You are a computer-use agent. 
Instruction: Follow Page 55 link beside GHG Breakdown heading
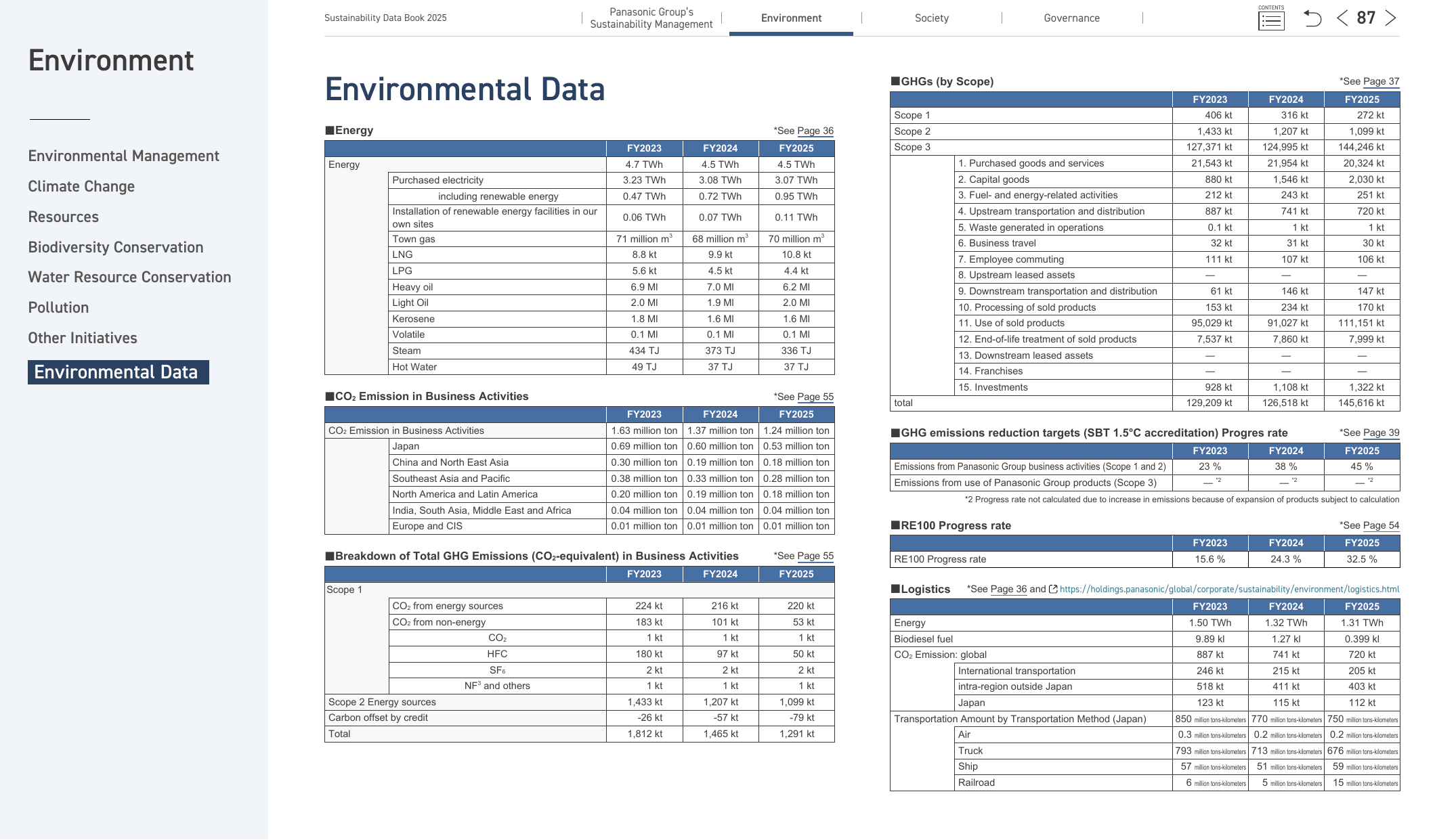point(815,556)
